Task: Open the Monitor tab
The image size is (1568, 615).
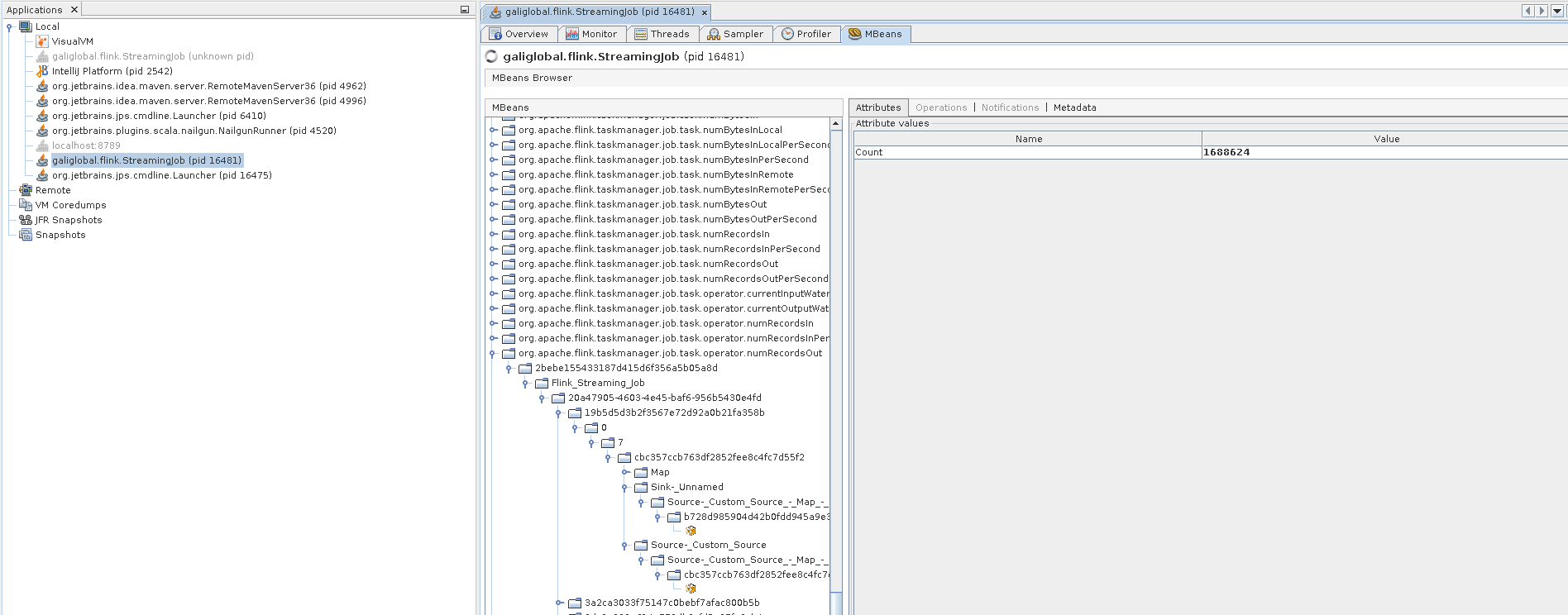Action: tap(591, 34)
